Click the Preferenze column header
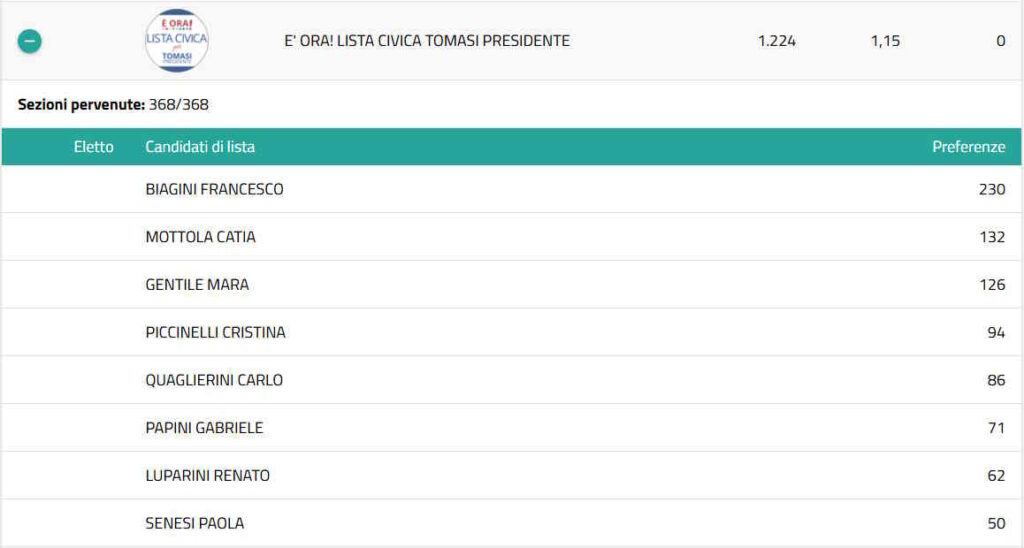1024x548 pixels. pyautogui.click(x=968, y=147)
